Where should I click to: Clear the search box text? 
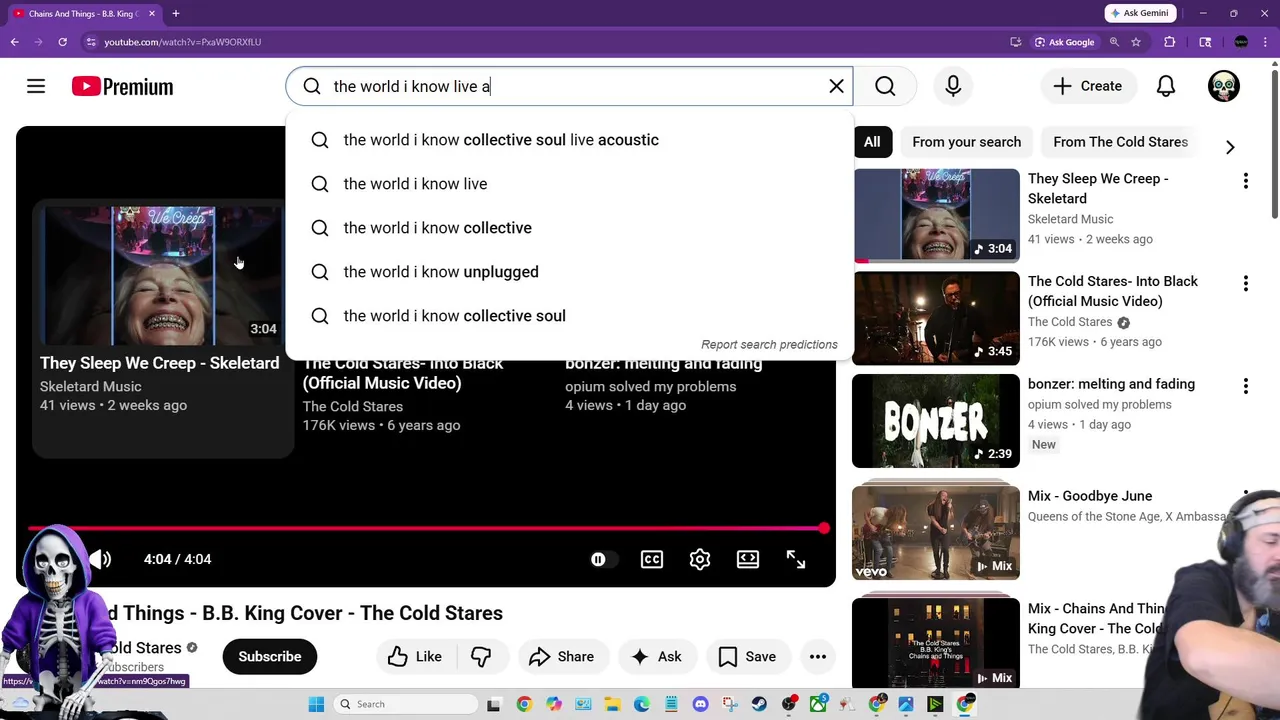pos(837,86)
